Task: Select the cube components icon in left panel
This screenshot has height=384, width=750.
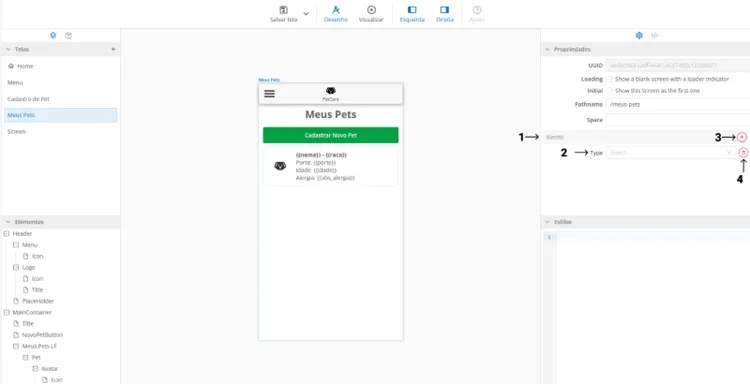Action: (68, 35)
